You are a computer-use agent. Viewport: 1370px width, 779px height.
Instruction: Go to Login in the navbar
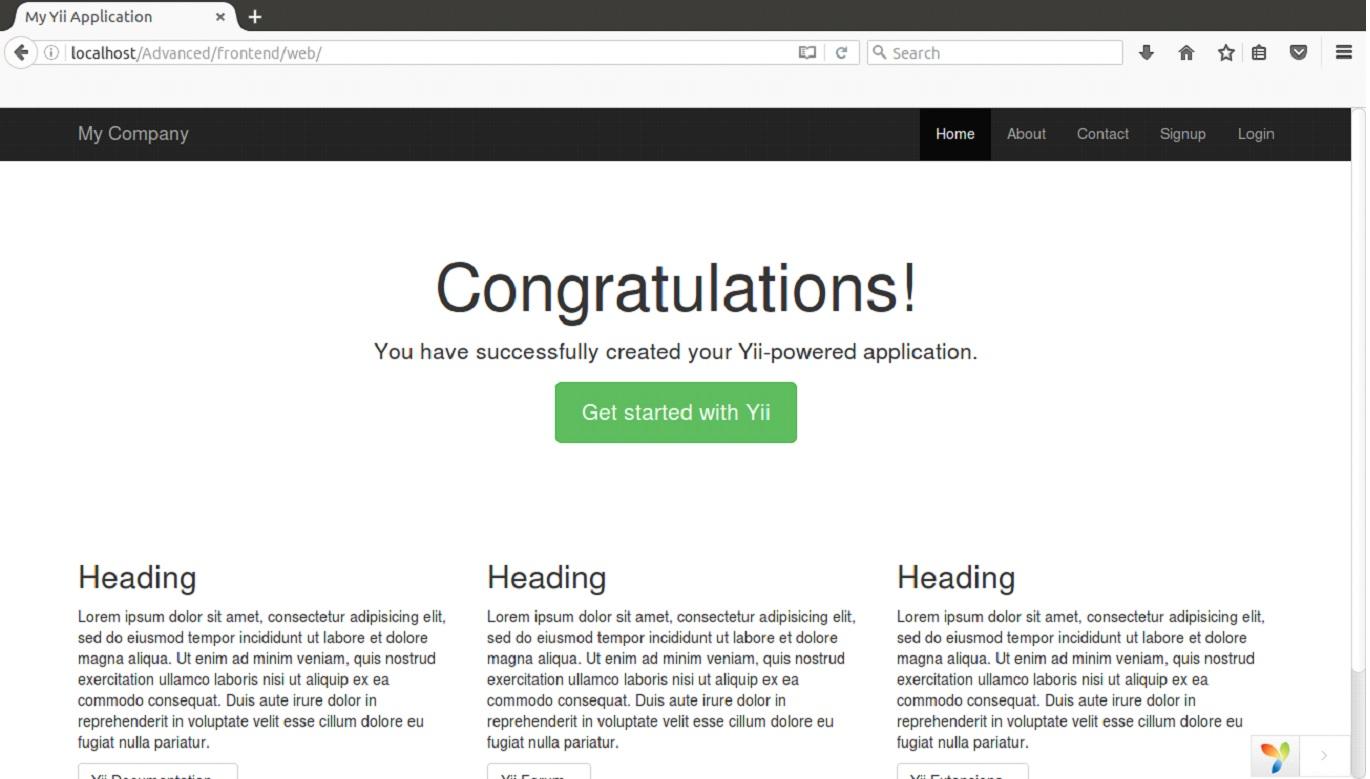(1256, 134)
